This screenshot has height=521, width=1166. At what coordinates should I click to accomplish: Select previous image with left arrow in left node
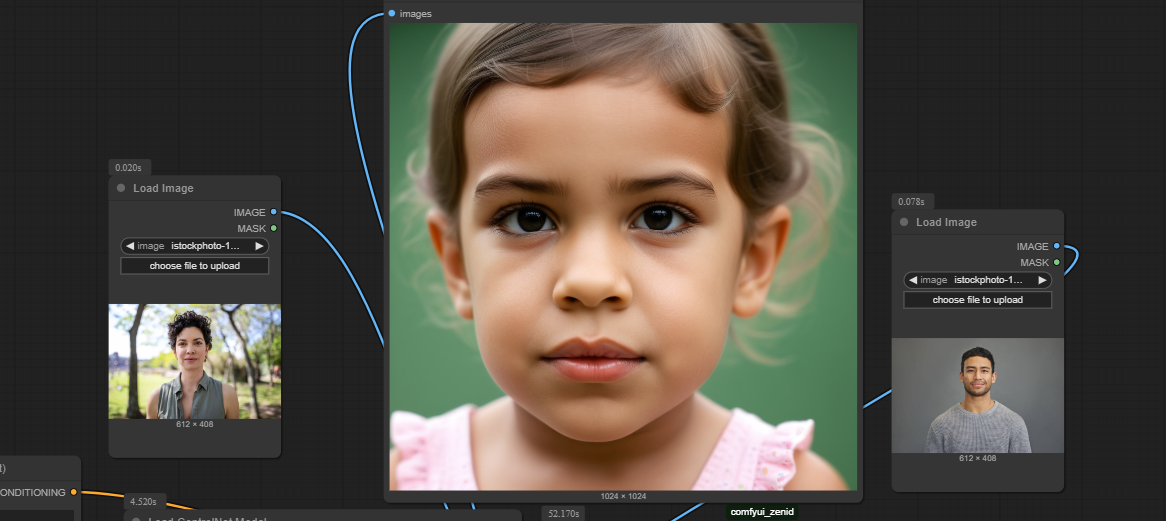(130, 246)
